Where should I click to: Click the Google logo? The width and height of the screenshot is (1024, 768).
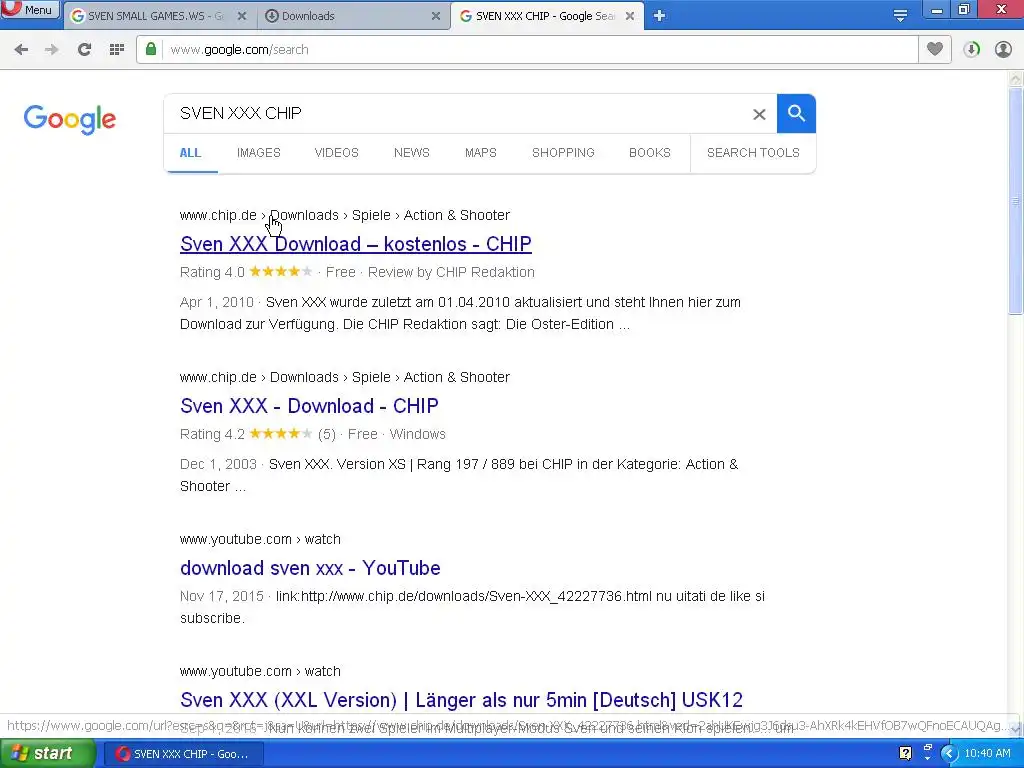[x=70, y=120]
